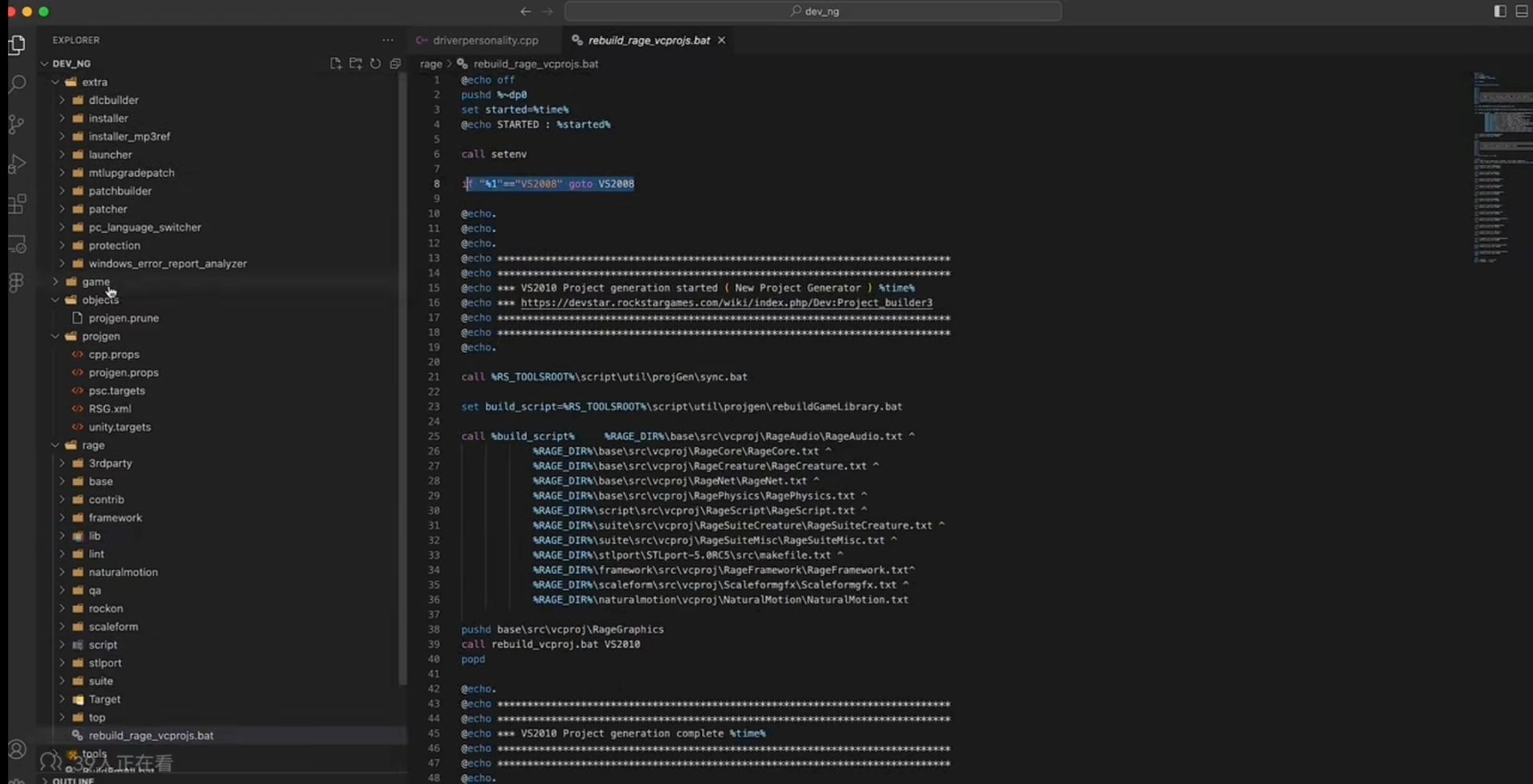Open the Run and Debug view
This screenshot has width=1533, height=784.
(x=17, y=164)
